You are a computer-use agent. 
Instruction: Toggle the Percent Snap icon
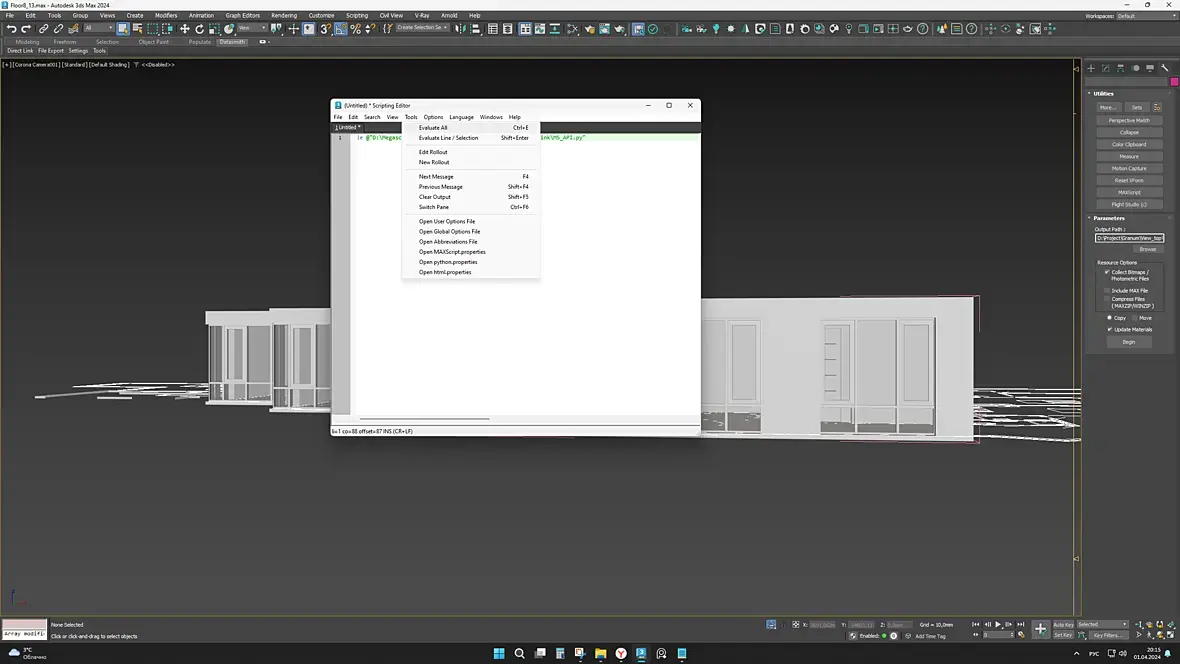click(x=355, y=29)
